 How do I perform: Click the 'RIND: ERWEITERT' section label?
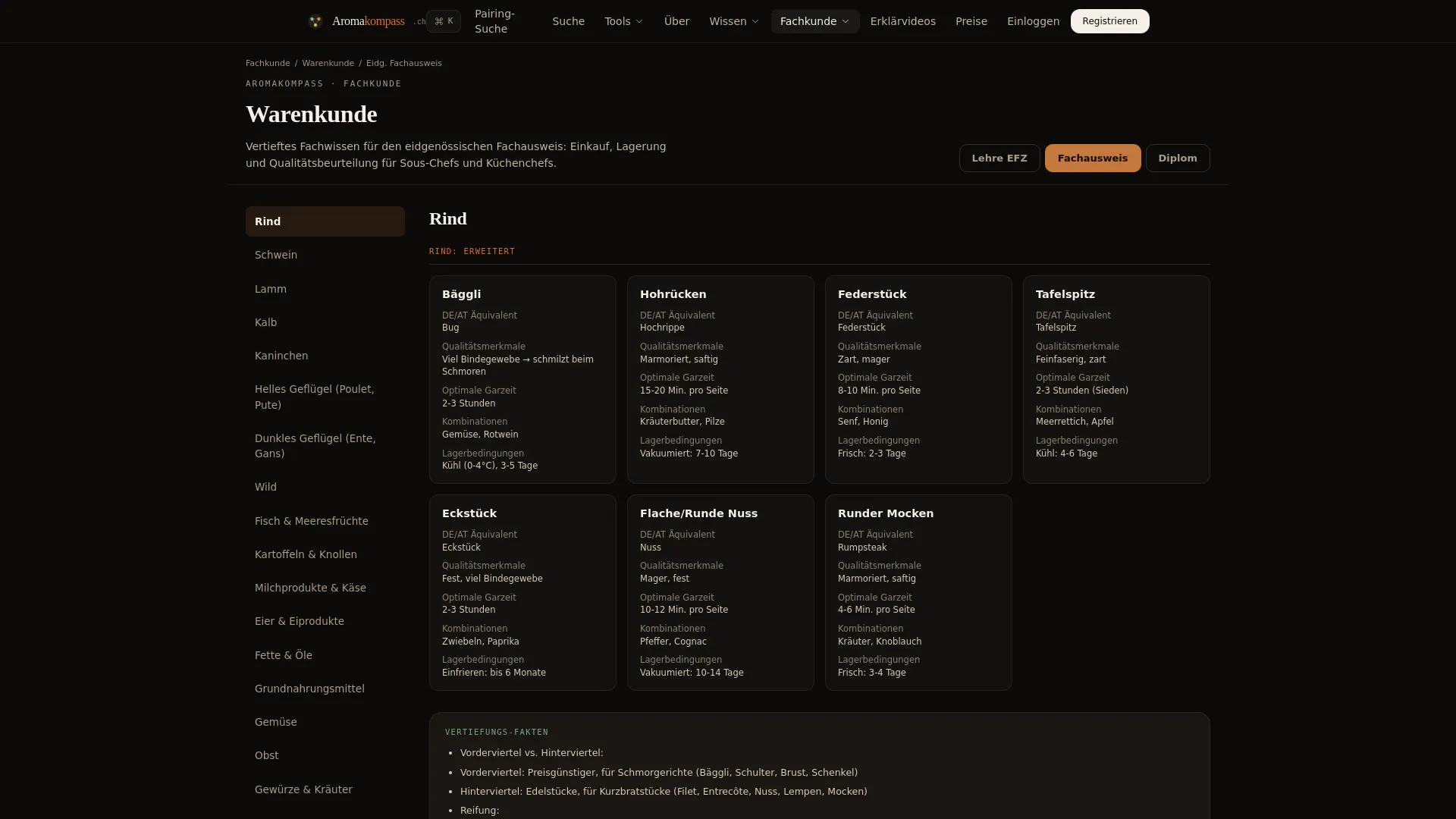[472, 251]
